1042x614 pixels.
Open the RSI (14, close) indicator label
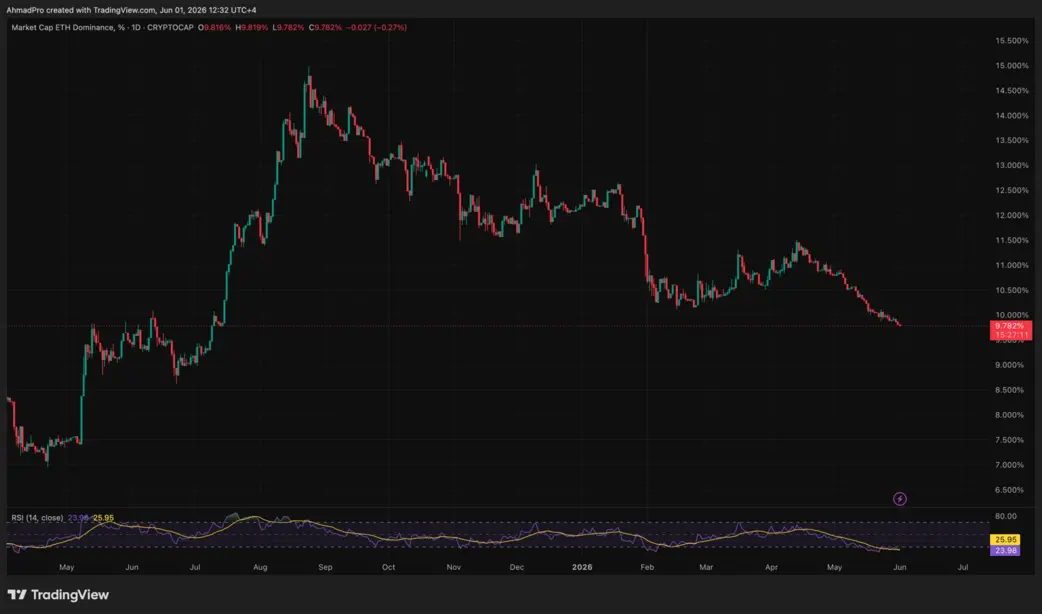pyautogui.click(x=37, y=518)
